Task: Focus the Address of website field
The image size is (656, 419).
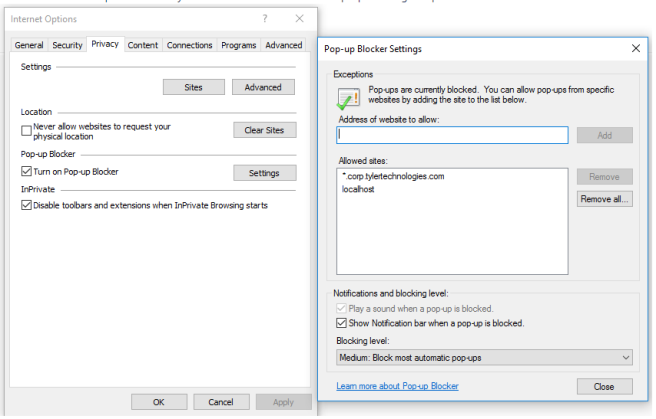Action: coord(452,135)
